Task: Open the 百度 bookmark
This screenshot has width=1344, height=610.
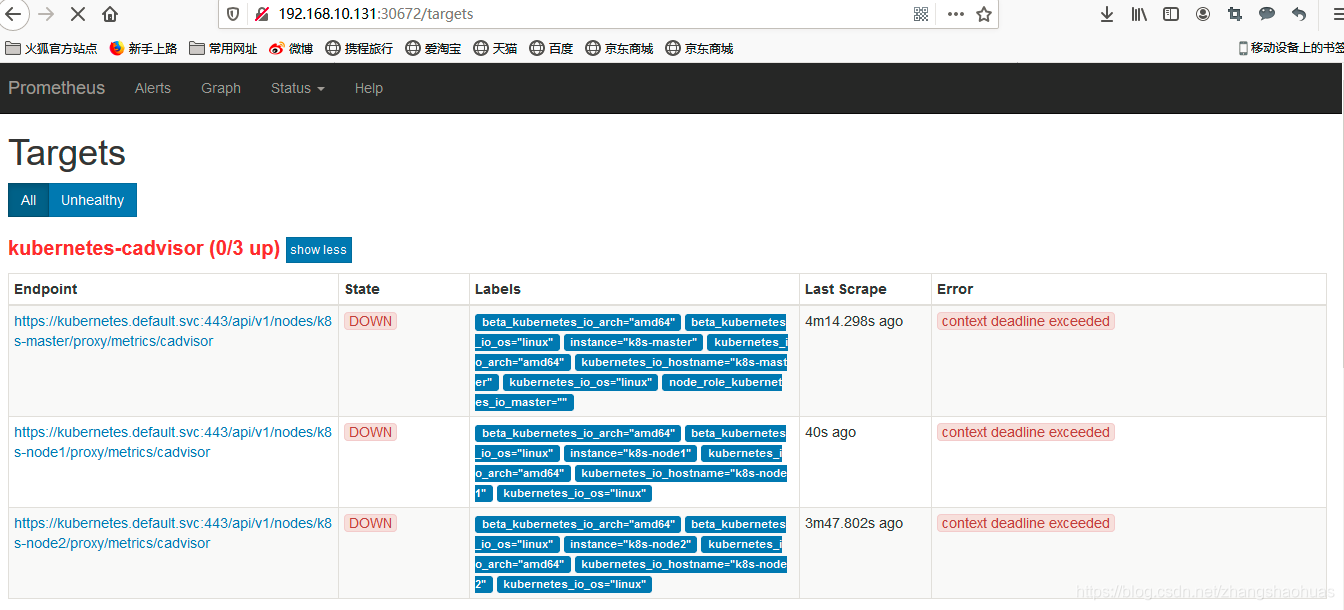Action: (551, 48)
